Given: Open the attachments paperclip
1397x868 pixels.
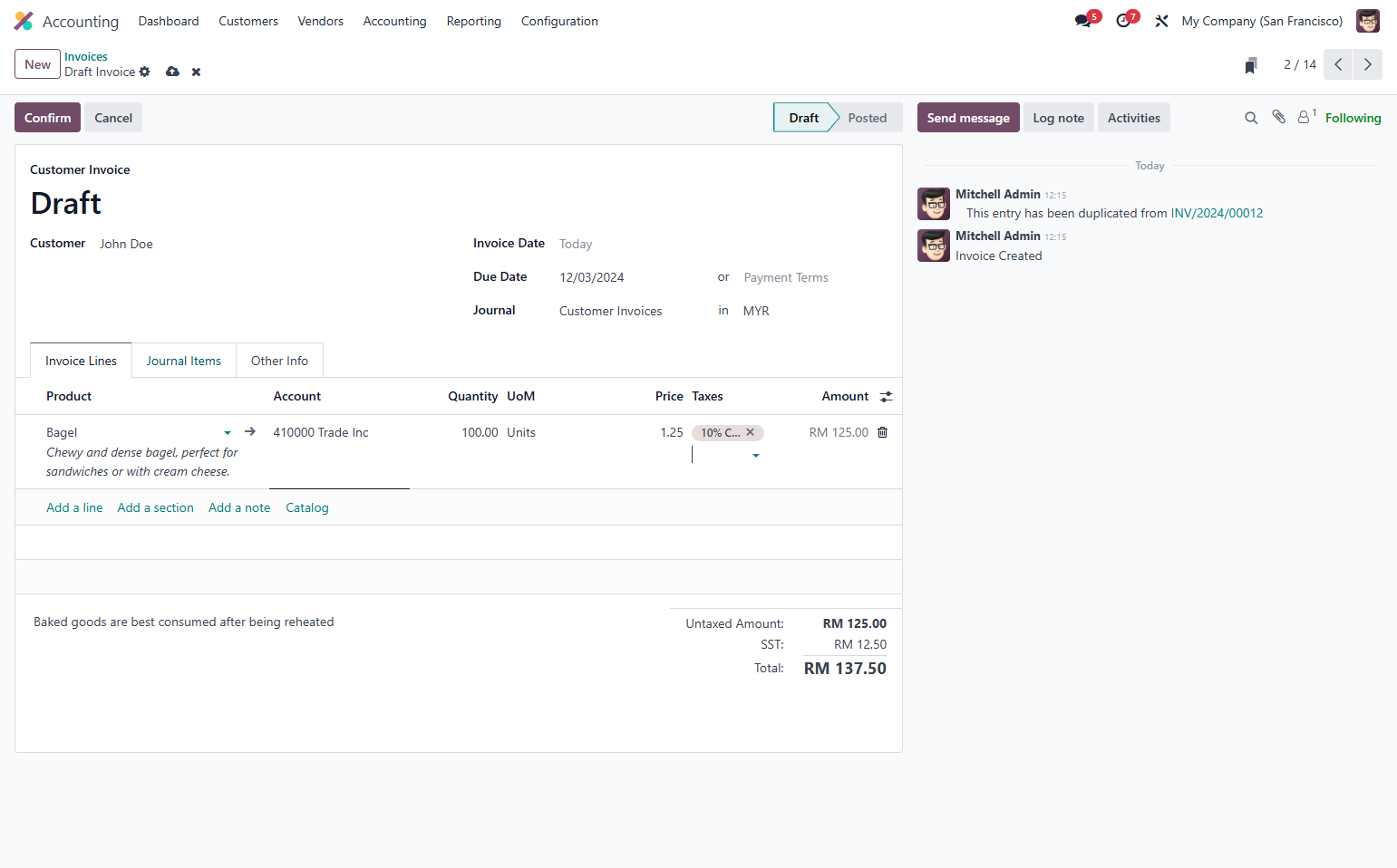Looking at the screenshot, I should (1278, 117).
